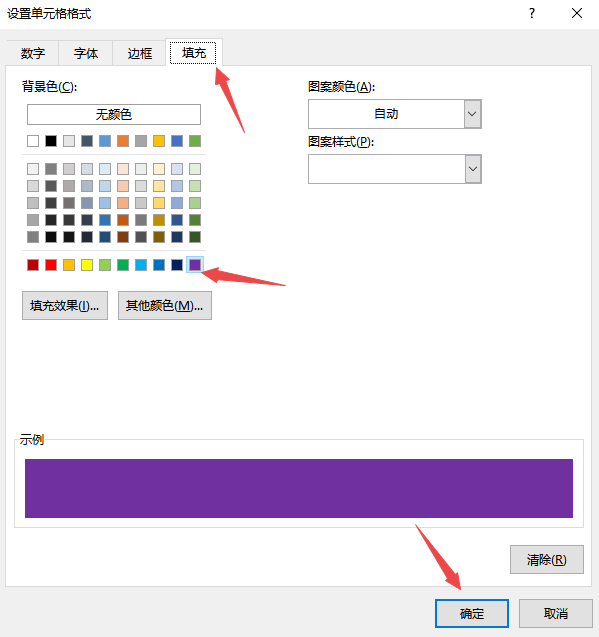Select the purple standard color swatch
The image size is (599, 637).
click(x=195, y=265)
